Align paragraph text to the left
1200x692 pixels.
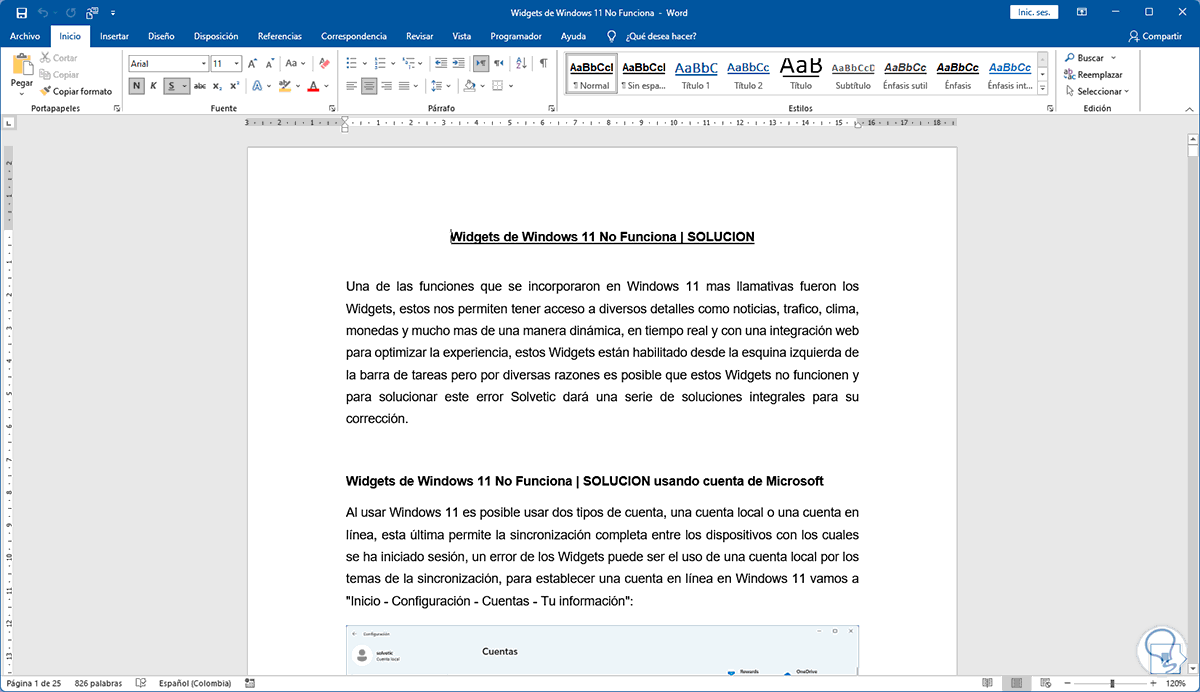click(x=352, y=86)
